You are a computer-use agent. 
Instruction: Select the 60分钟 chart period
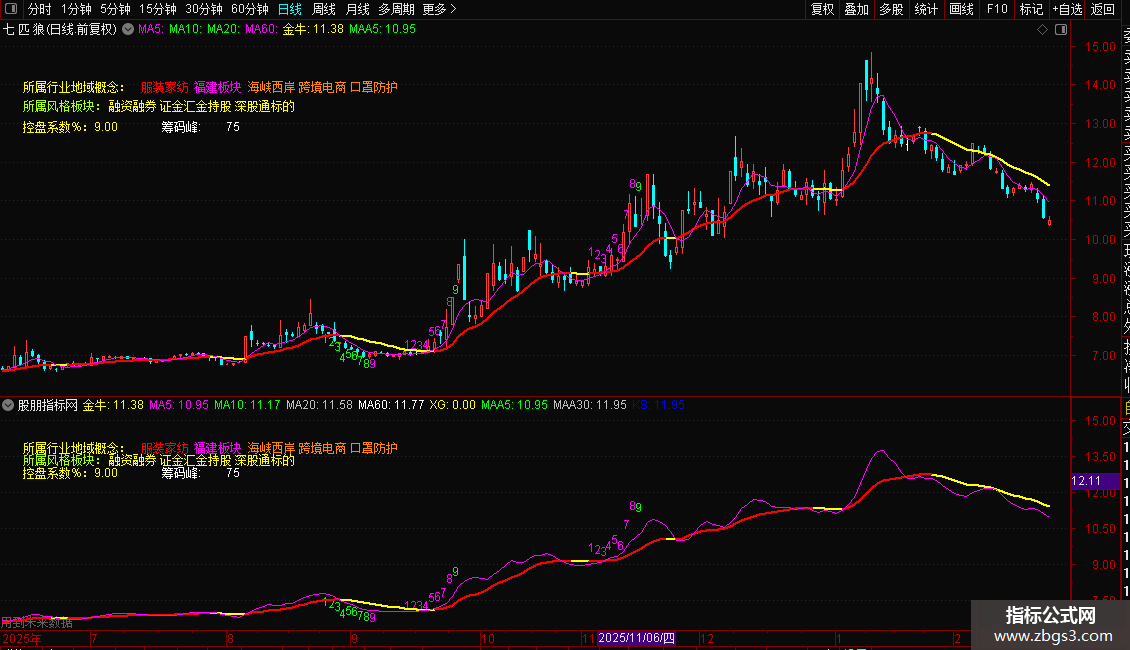tap(250, 9)
